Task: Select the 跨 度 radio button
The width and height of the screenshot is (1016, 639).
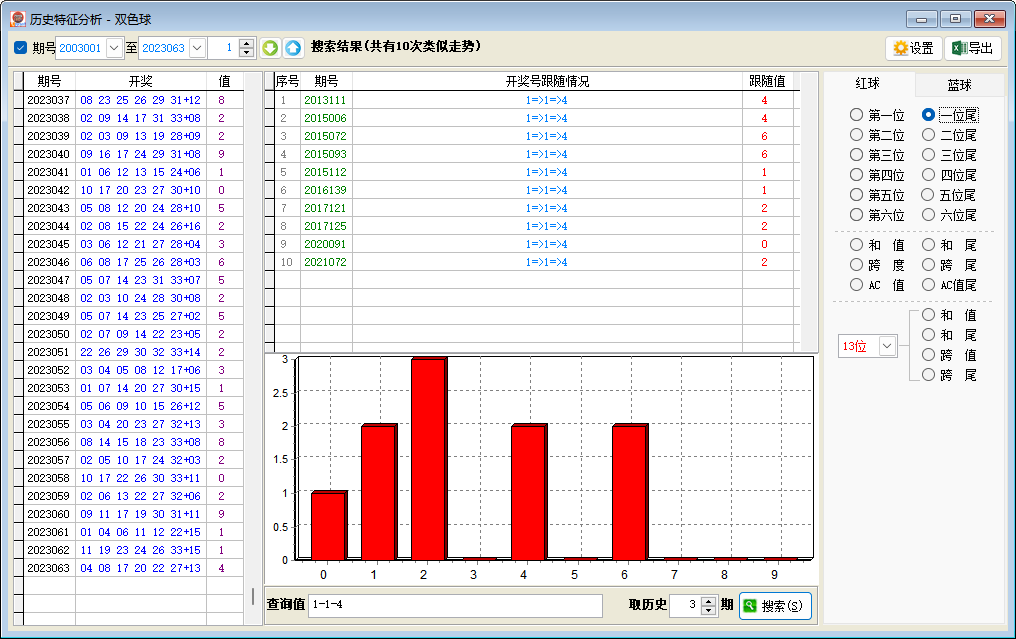Action: pos(857,265)
